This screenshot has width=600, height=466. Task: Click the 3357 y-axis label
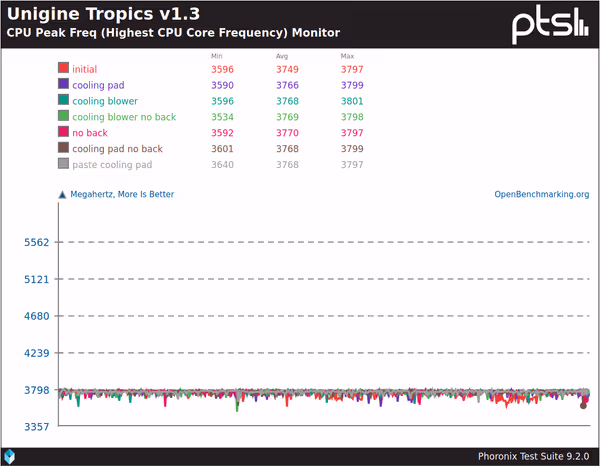tap(37, 427)
